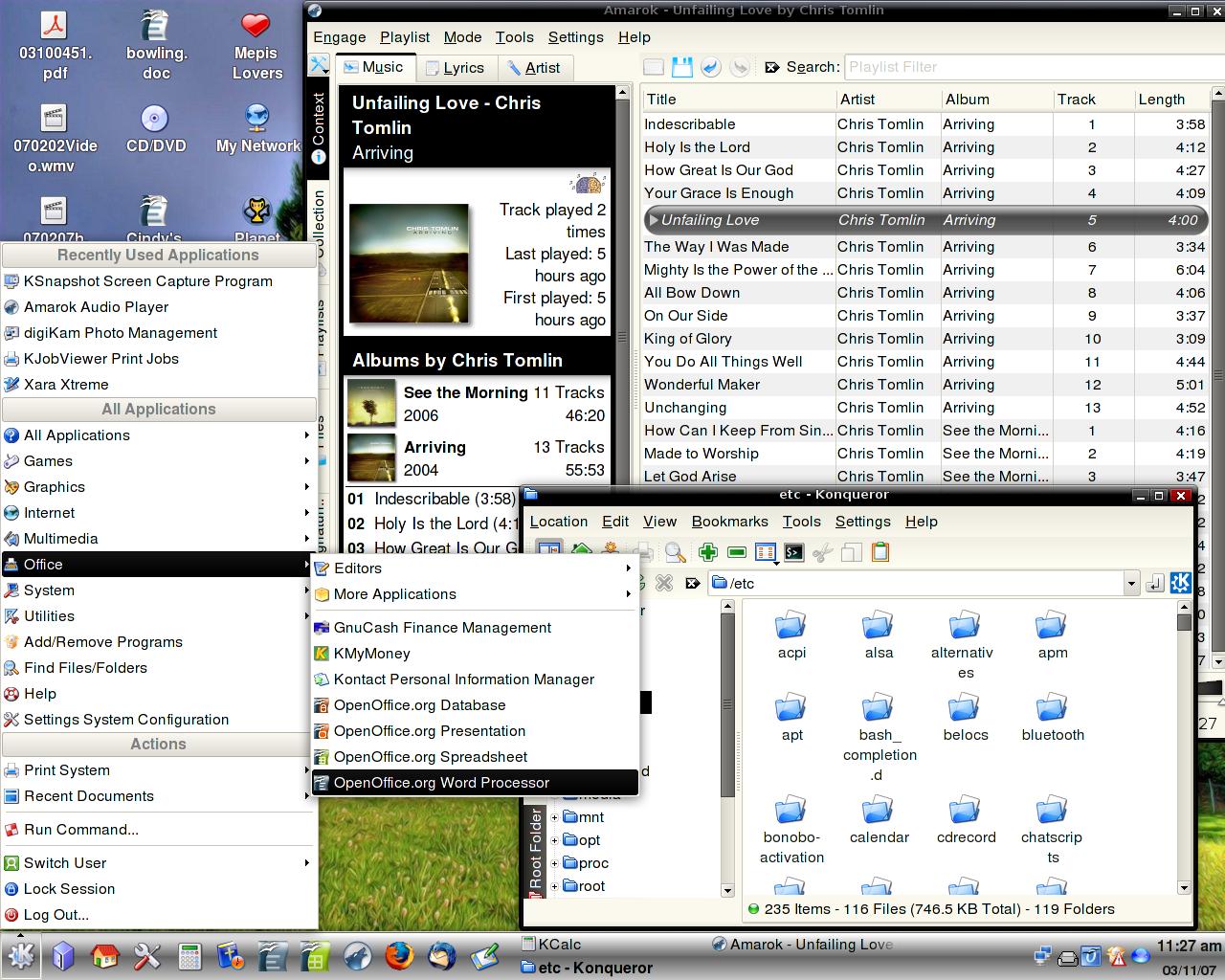The height and width of the screenshot is (980, 1225).
Task: Click the Konqueror find file magnifier icon
Action: click(x=676, y=552)
